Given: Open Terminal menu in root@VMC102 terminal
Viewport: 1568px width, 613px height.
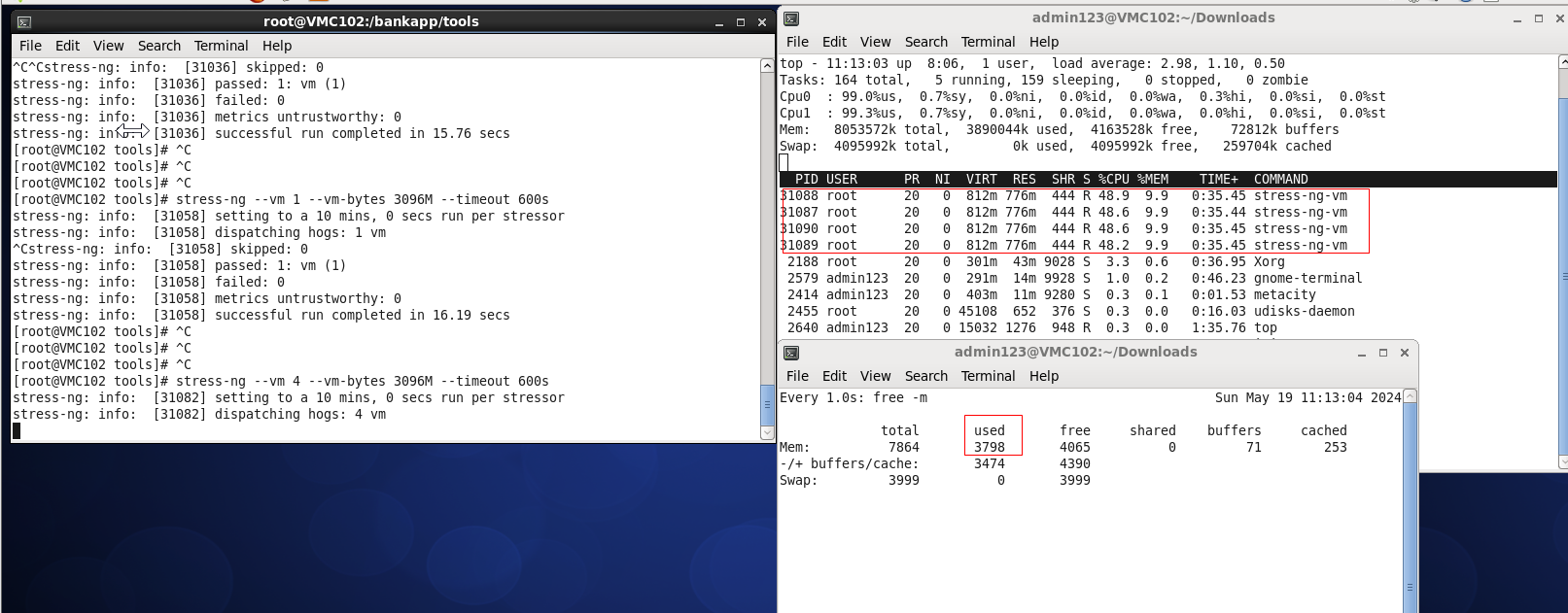Looking at the screenshot, I should (x=221, y=46).
